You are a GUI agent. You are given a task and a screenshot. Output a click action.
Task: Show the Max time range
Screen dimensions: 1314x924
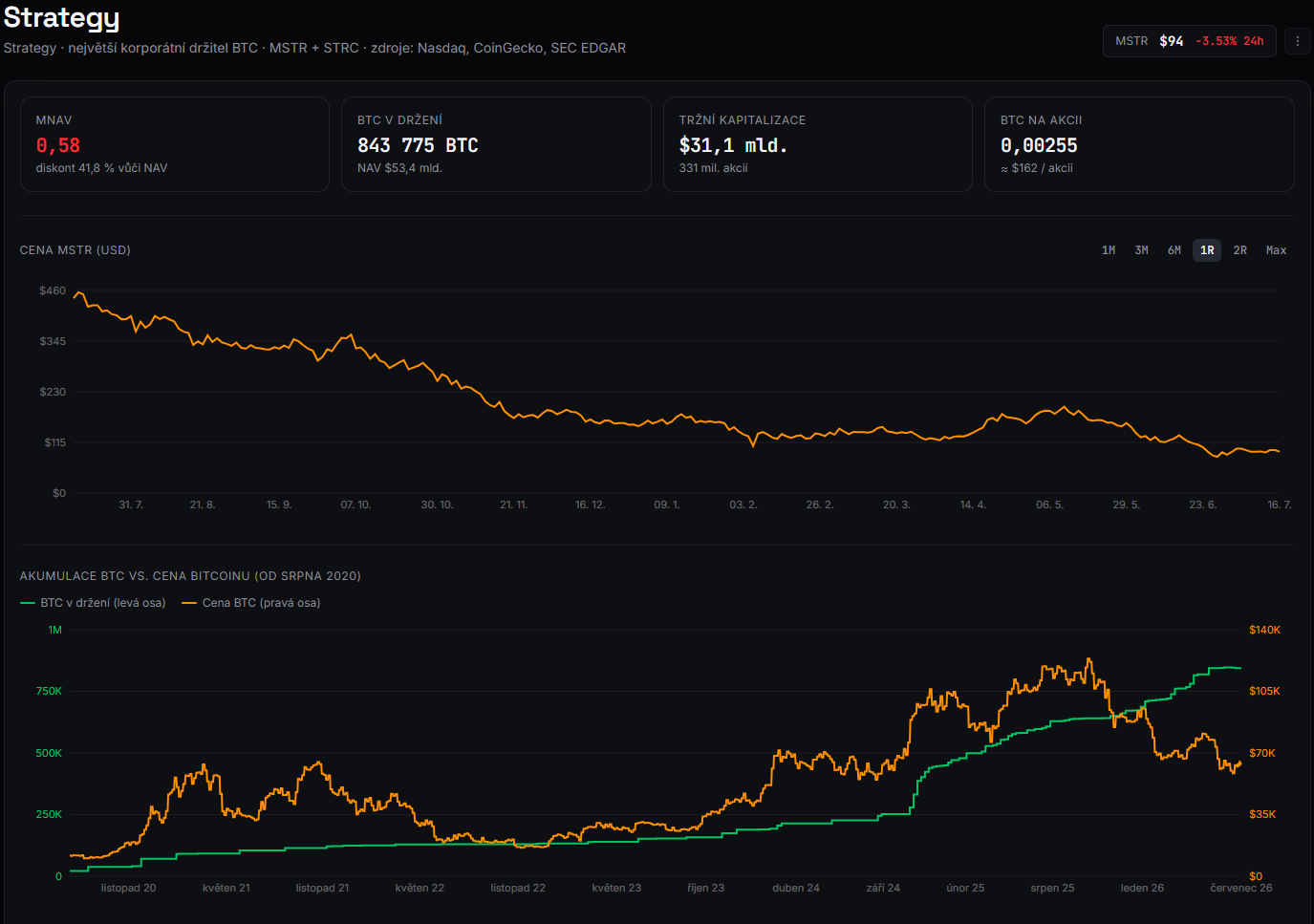point(1276,250)
